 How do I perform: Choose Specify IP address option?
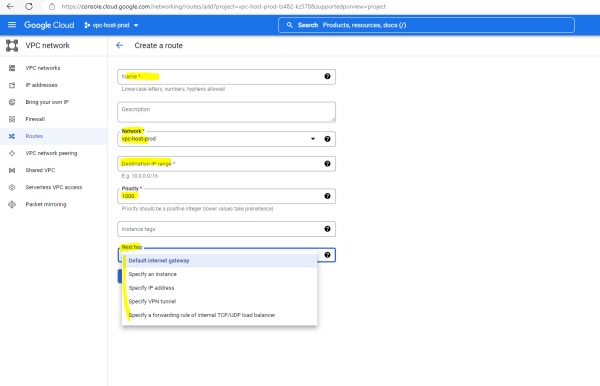click(219, 288)
